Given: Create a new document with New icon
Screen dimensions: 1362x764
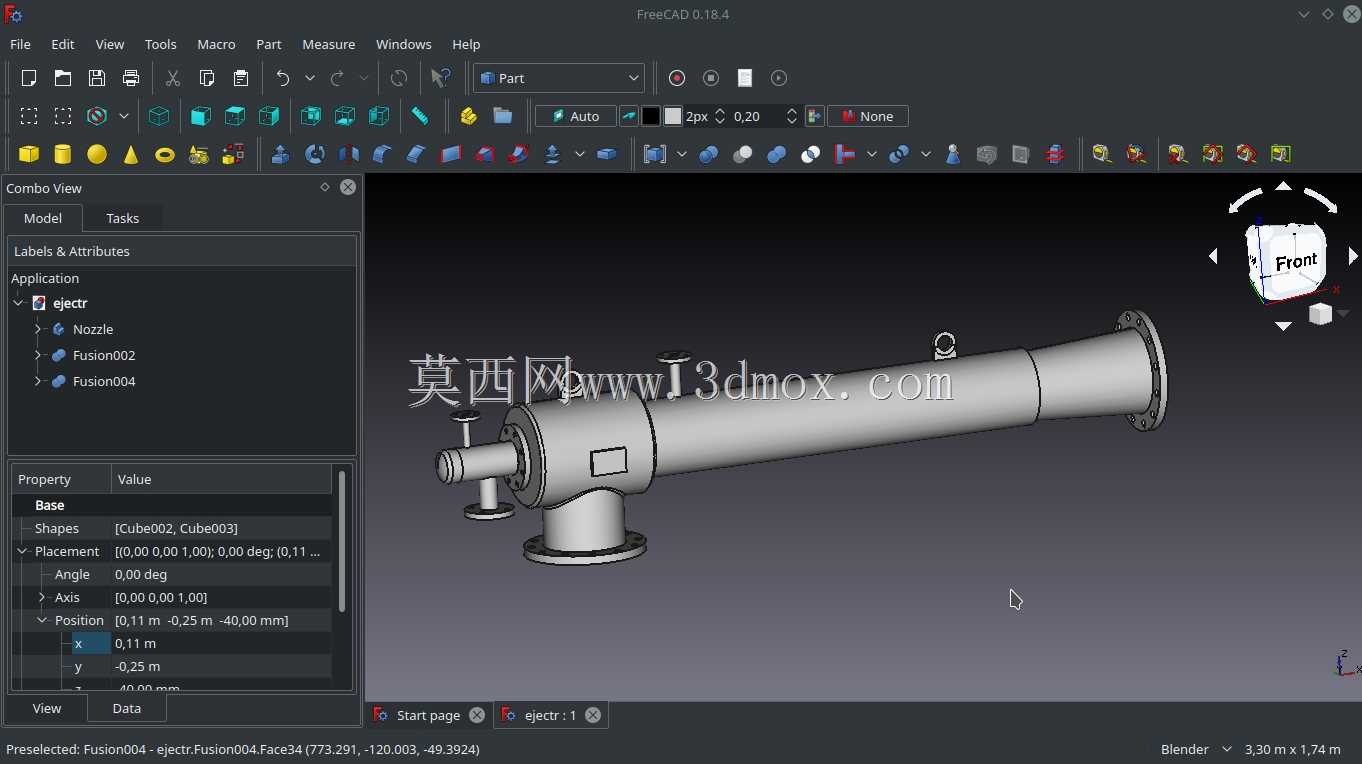Looking at the screenshot, I should (x=29, y=78).
